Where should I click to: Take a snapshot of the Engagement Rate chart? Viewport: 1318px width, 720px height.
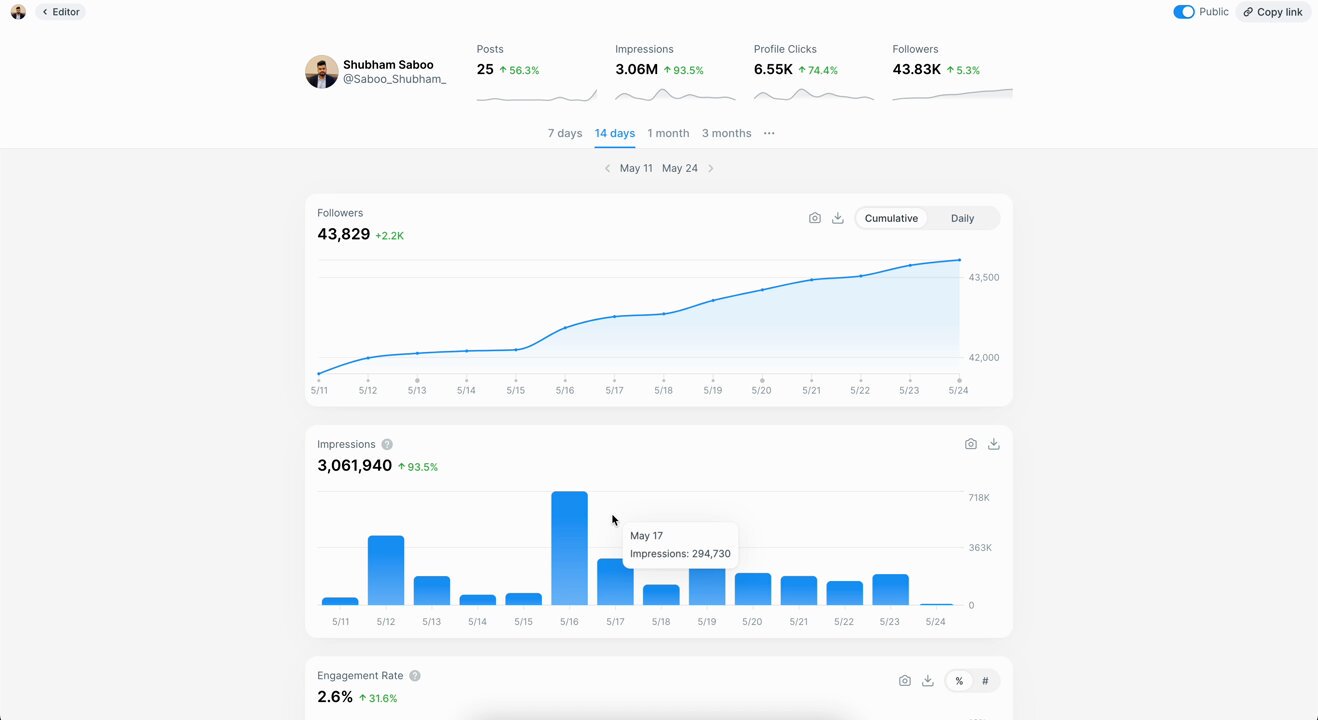pos(905,681)
